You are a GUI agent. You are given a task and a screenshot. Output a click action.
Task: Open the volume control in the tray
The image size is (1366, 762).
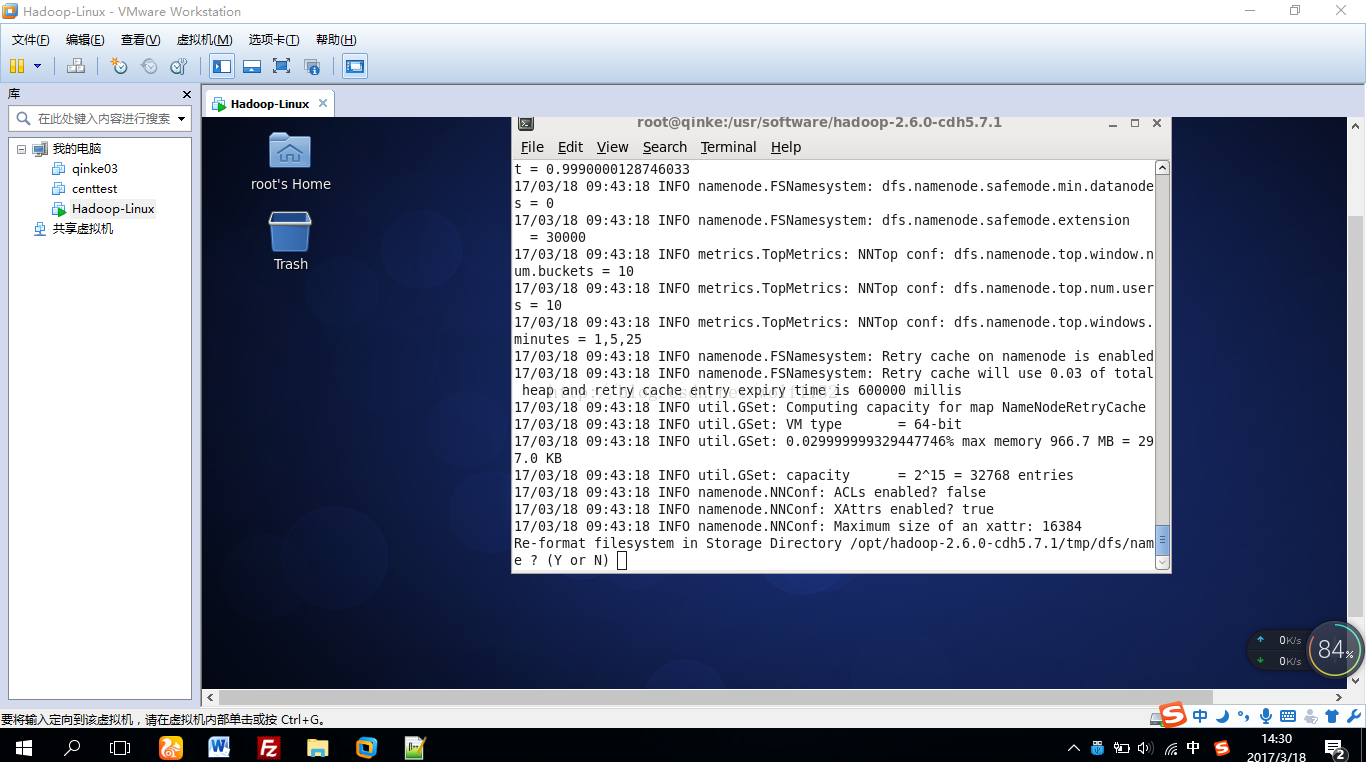coord(1145,748)
